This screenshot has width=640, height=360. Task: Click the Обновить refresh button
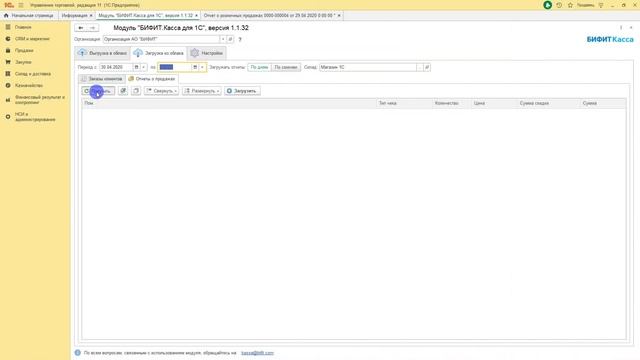tap(98, 91)
